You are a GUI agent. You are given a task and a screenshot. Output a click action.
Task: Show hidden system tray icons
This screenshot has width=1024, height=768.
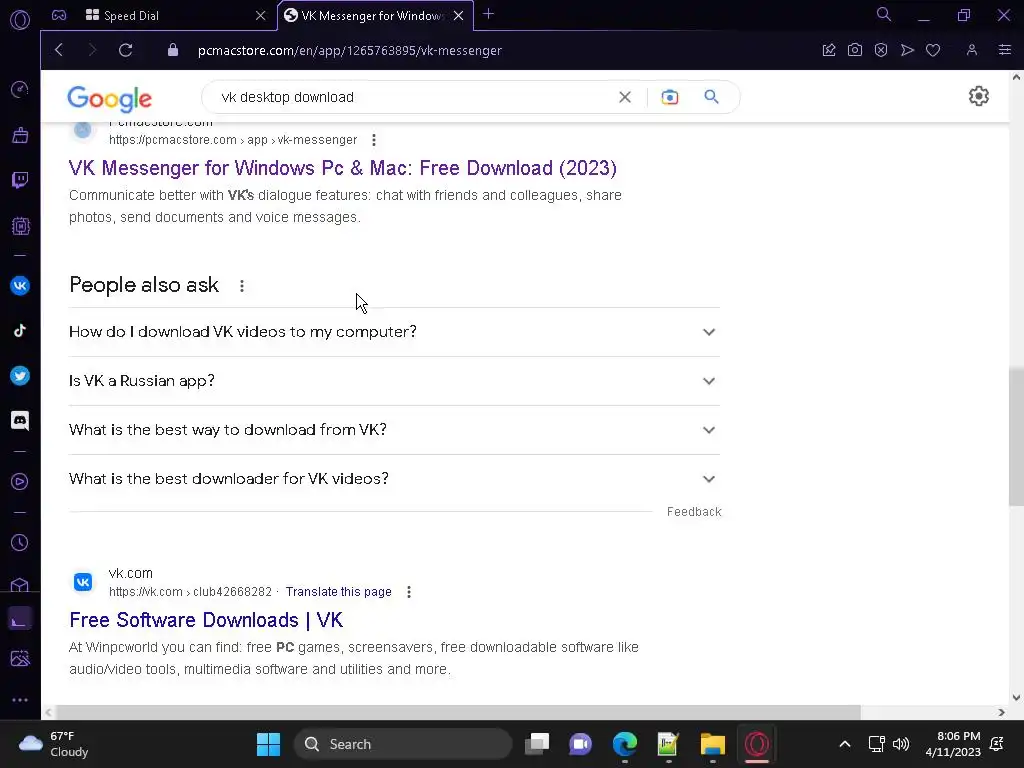(844, 744)
